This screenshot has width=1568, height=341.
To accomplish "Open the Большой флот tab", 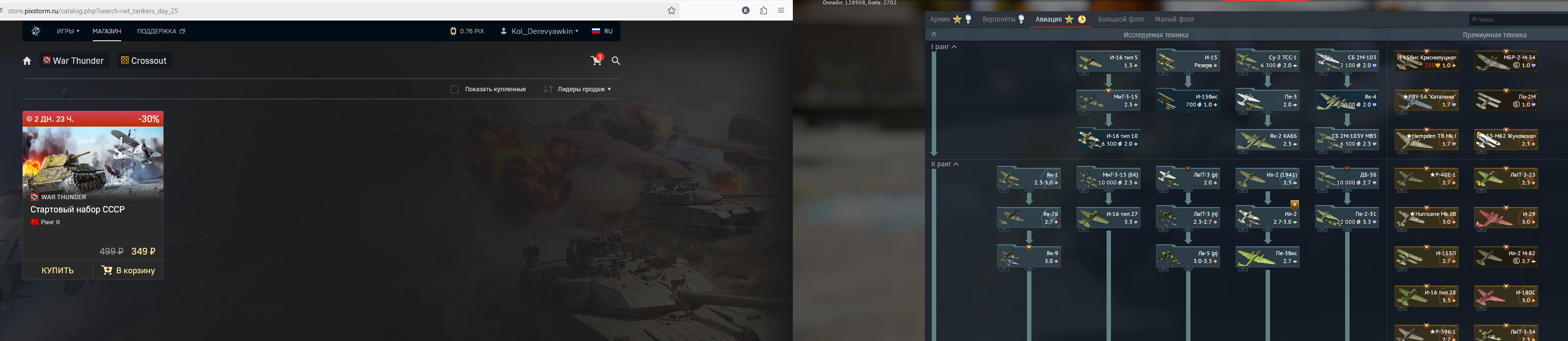I will [1121, 20].
